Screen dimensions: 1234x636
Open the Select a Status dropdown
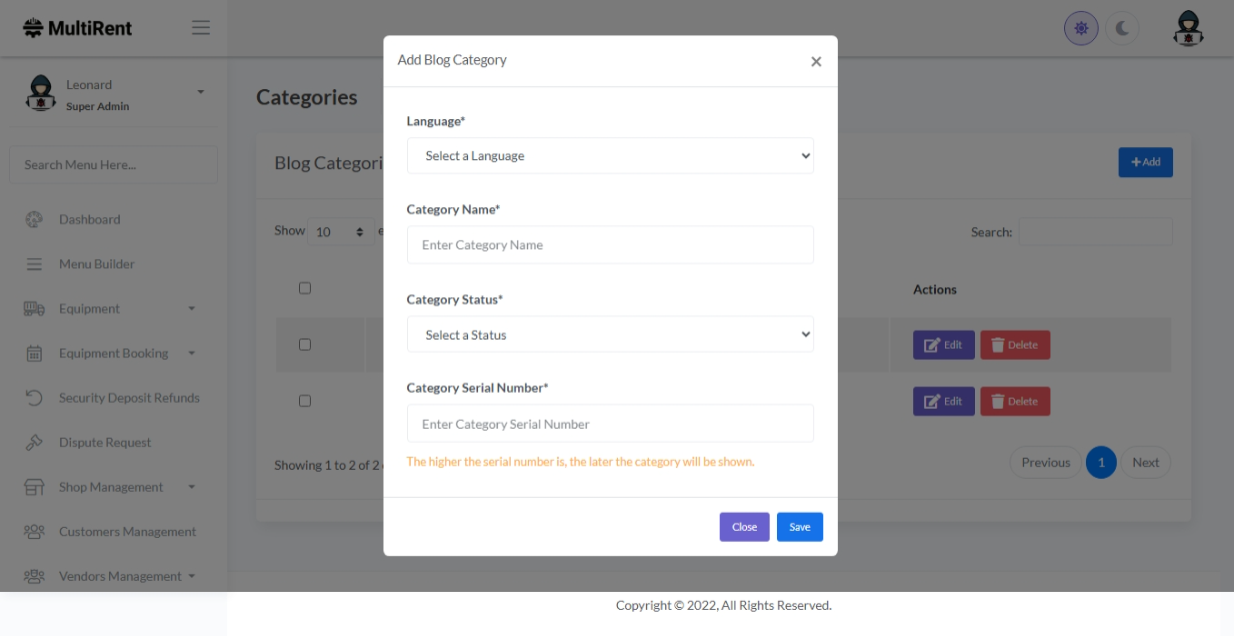point(610,335)
